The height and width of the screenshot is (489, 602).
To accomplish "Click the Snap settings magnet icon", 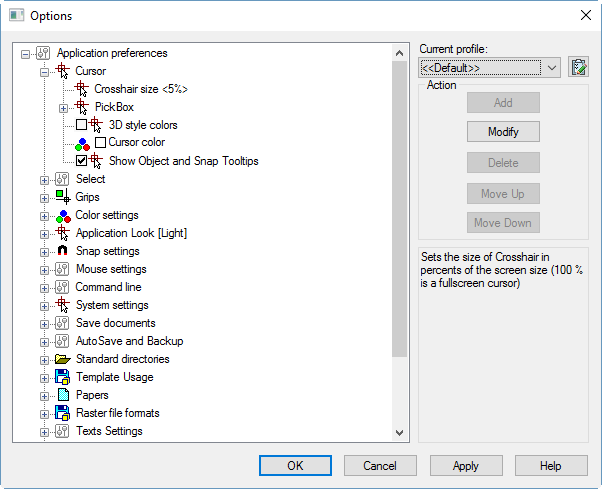I will [63, 251].
